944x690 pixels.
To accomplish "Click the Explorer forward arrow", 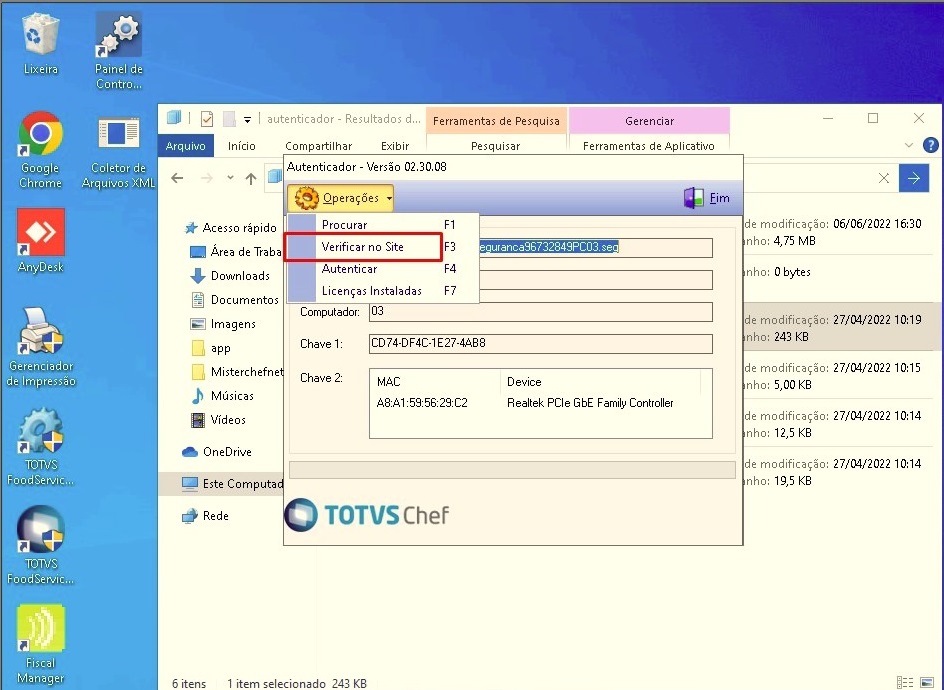I will tap(206, 178).
